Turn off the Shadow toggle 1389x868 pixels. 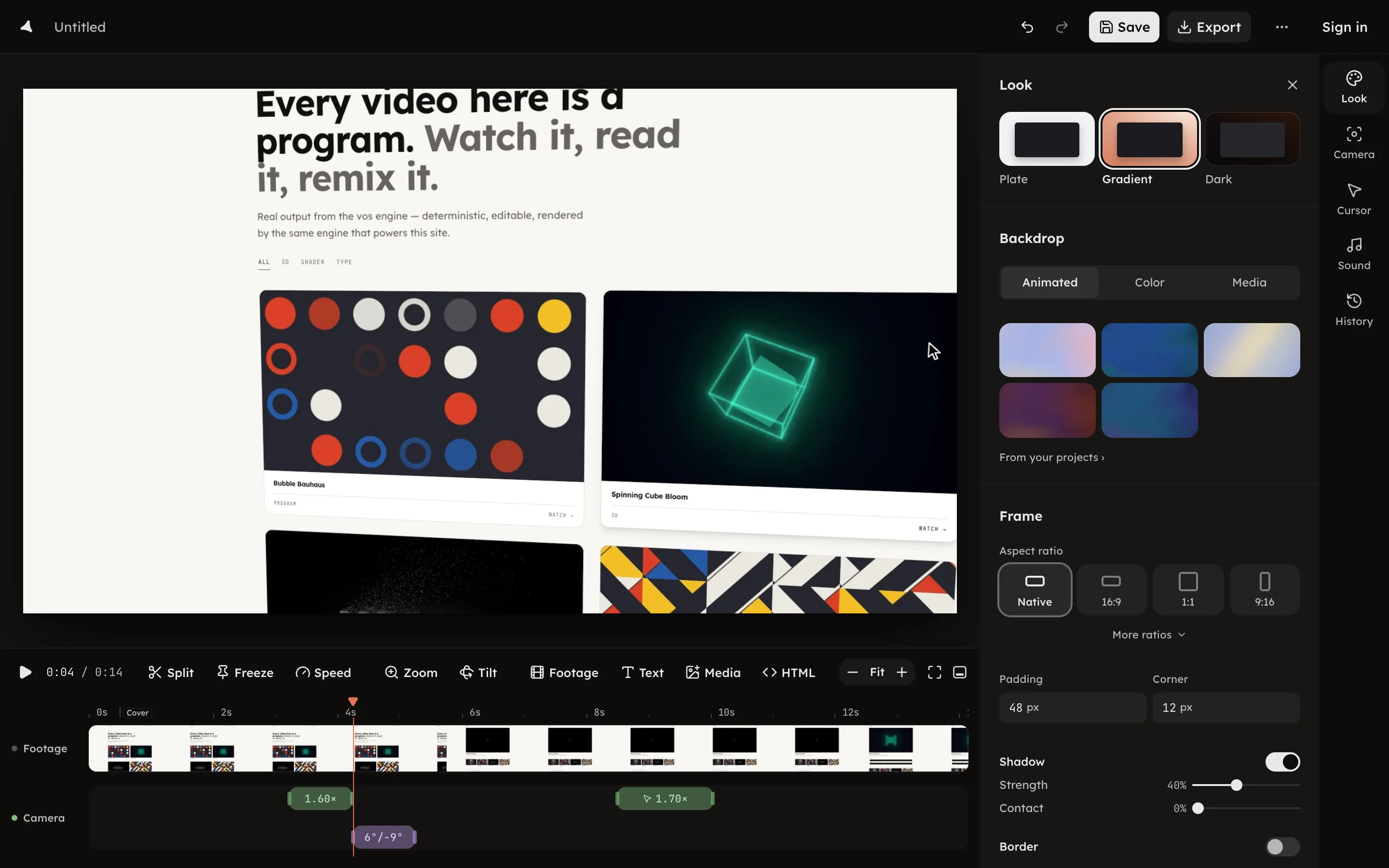(1282, 762)
